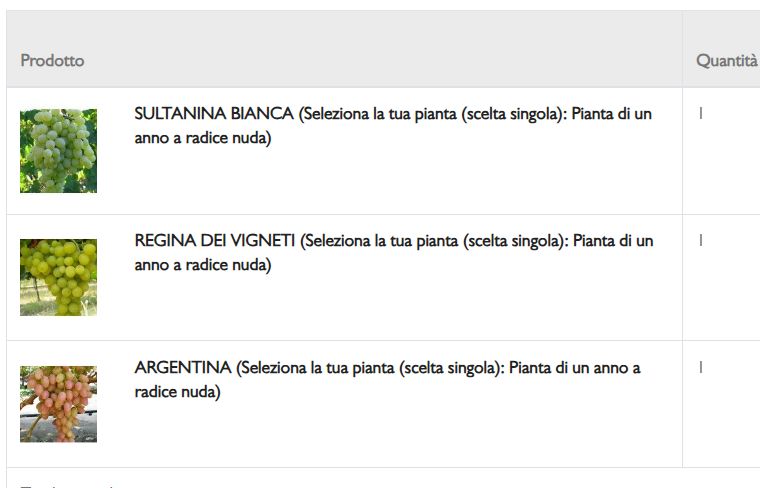Select the quantity in Regina dei Vigneti row
760x488 pixels.
point(701,241)
